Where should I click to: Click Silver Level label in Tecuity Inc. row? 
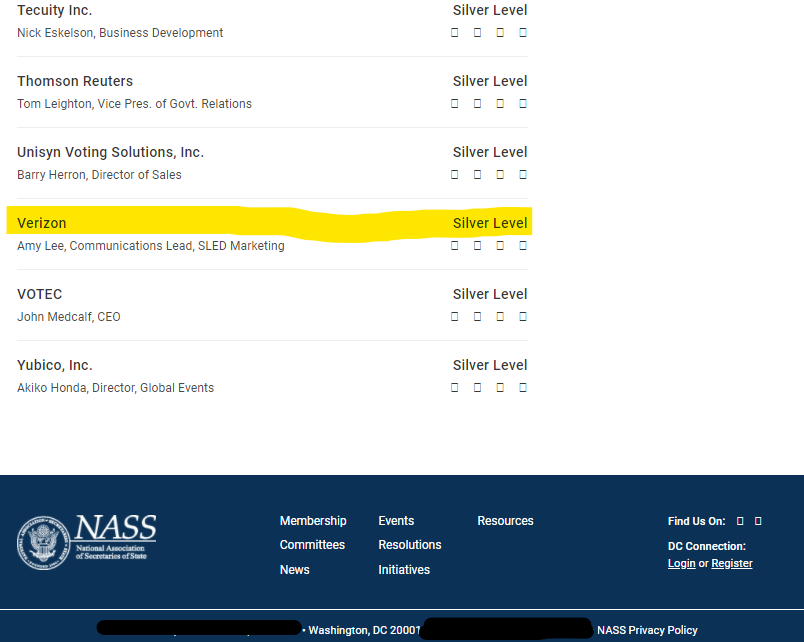tap(490, 10)
